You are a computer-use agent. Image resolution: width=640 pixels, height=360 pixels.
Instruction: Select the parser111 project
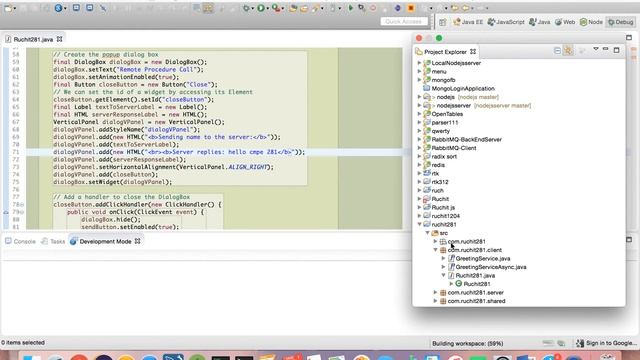pos(444,122)
